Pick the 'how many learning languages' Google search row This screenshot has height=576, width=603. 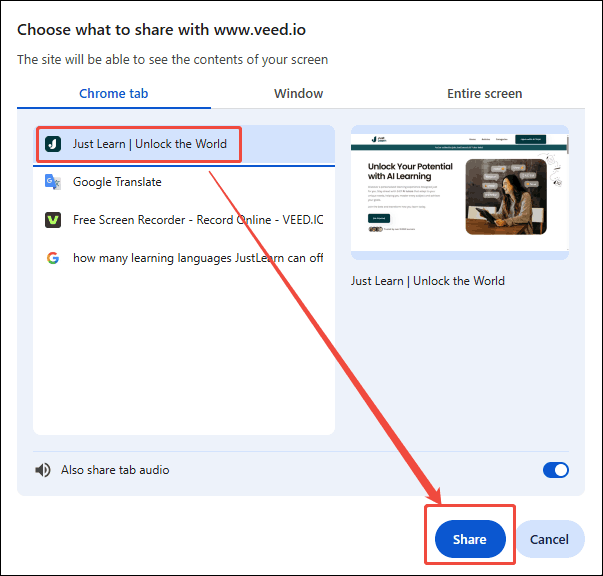coord(184,258)
